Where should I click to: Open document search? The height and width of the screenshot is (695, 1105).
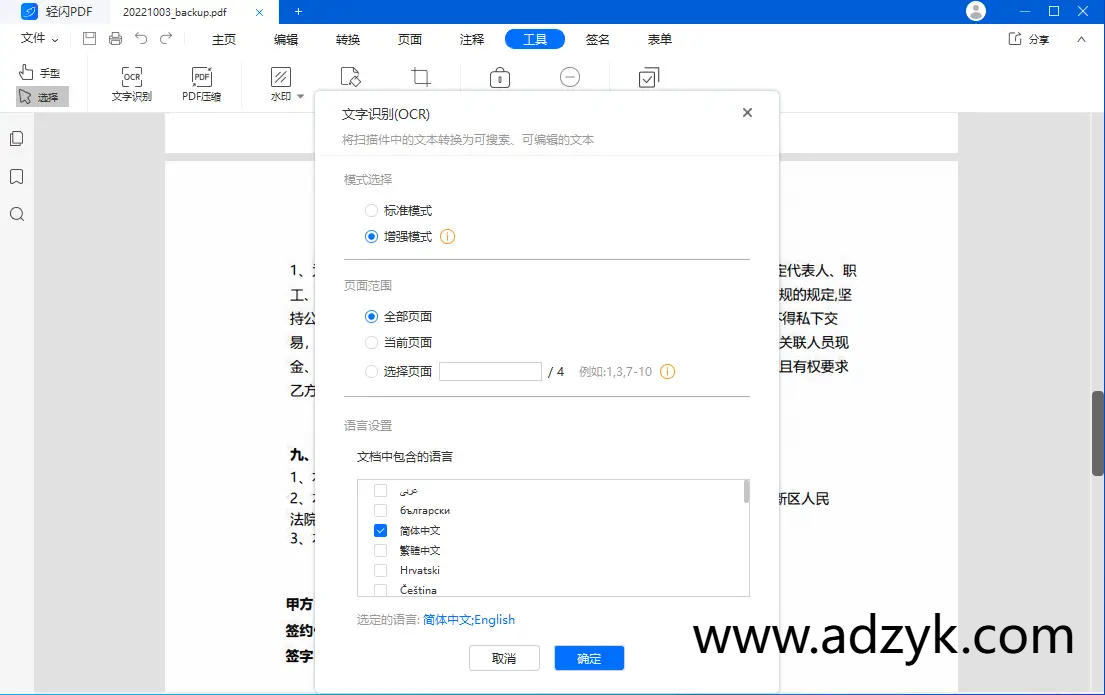(16, 214)
